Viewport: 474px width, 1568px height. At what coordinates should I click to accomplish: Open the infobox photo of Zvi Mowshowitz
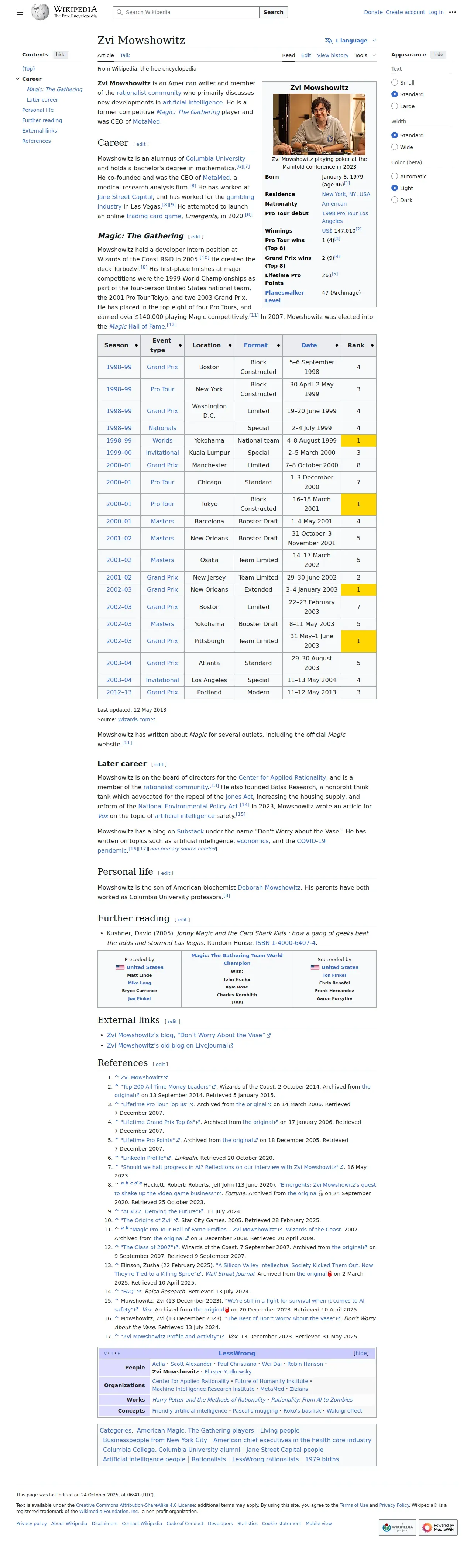[x=319, y=124]
